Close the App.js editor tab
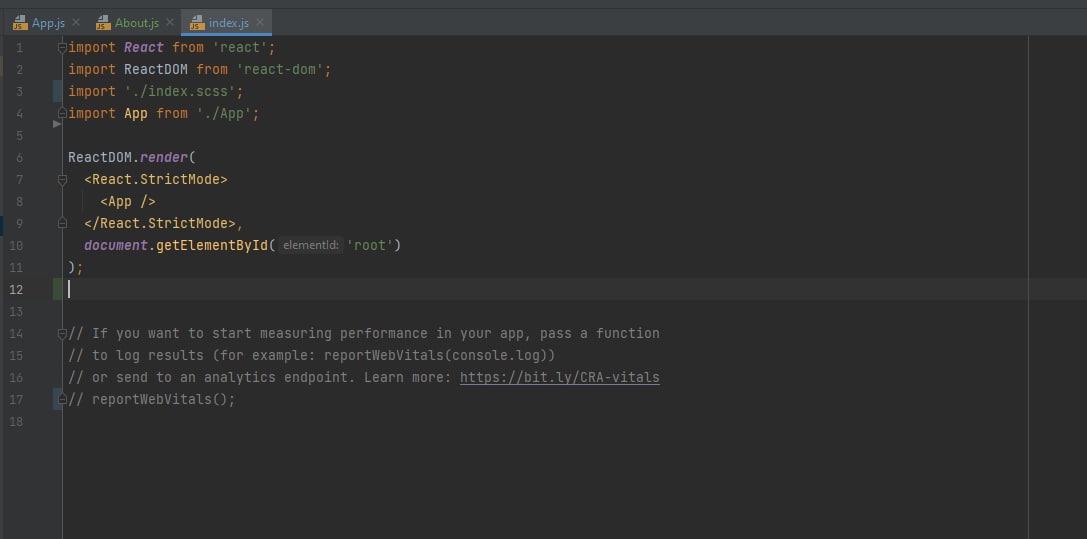Screen dimensions: 1087x539 [x=76, y=22]
